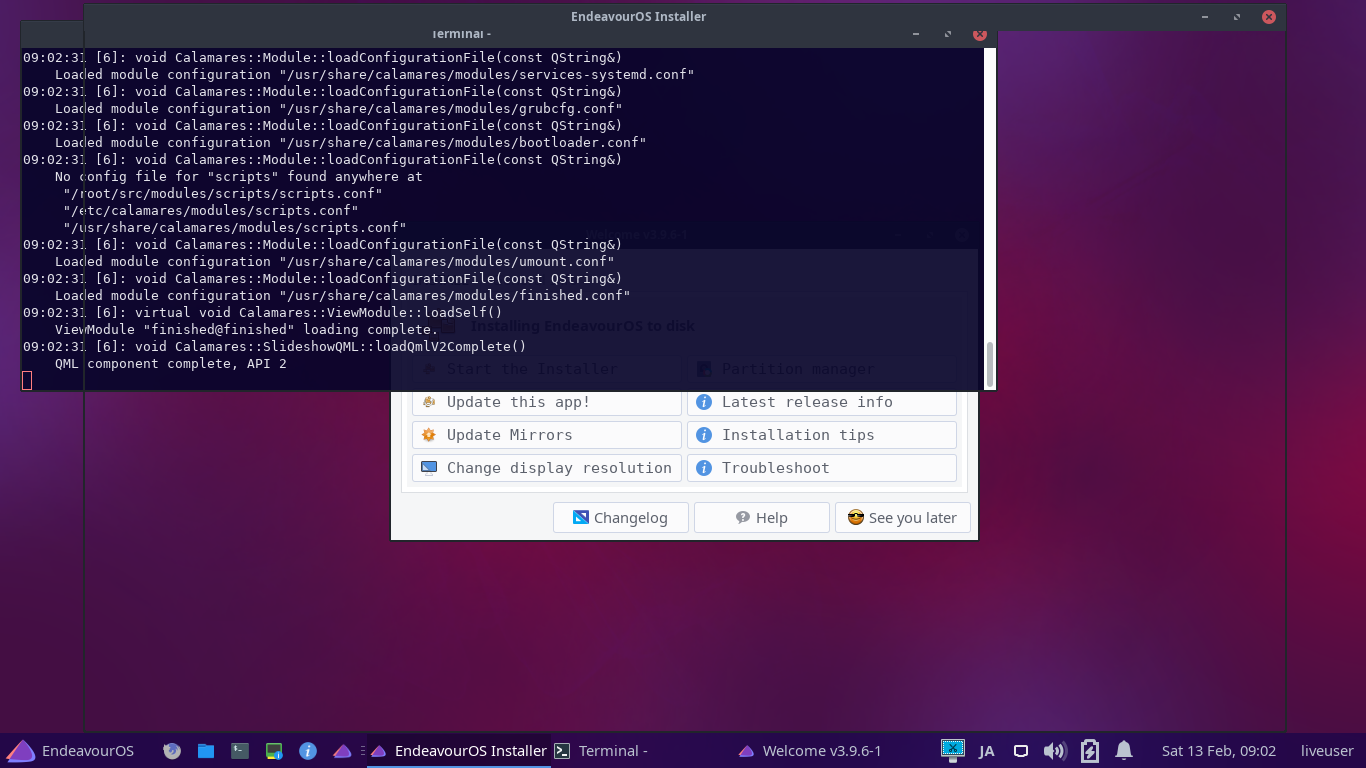Click the JA keyboard layout indicator

(x=987, y=751)
